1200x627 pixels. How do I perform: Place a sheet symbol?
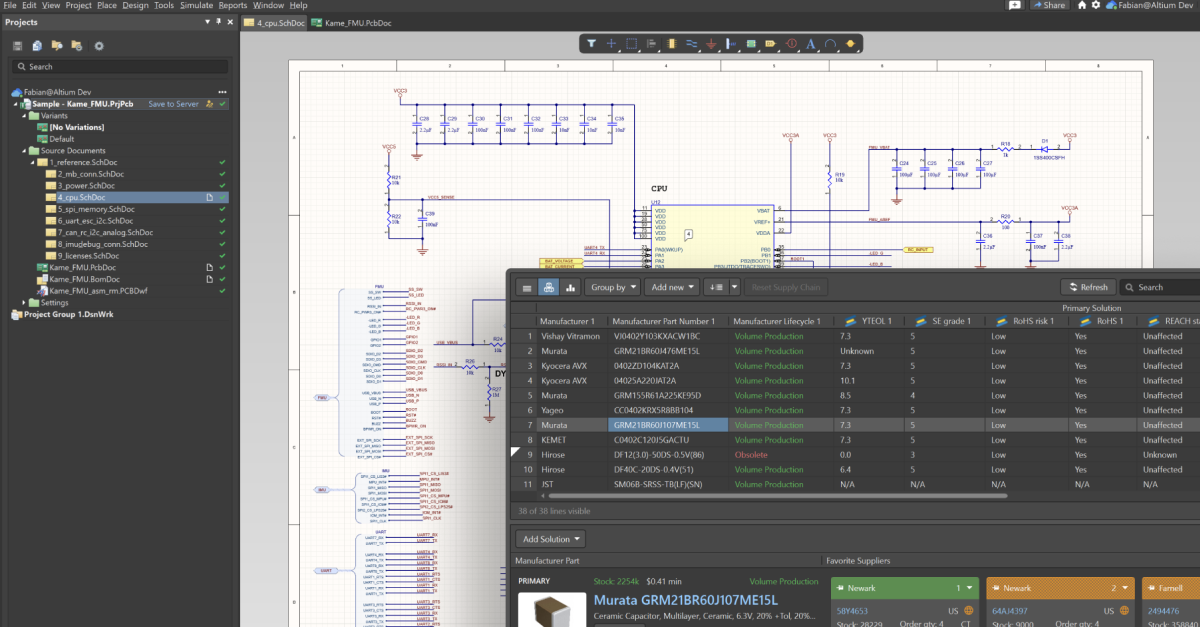[x=749, y=43]
